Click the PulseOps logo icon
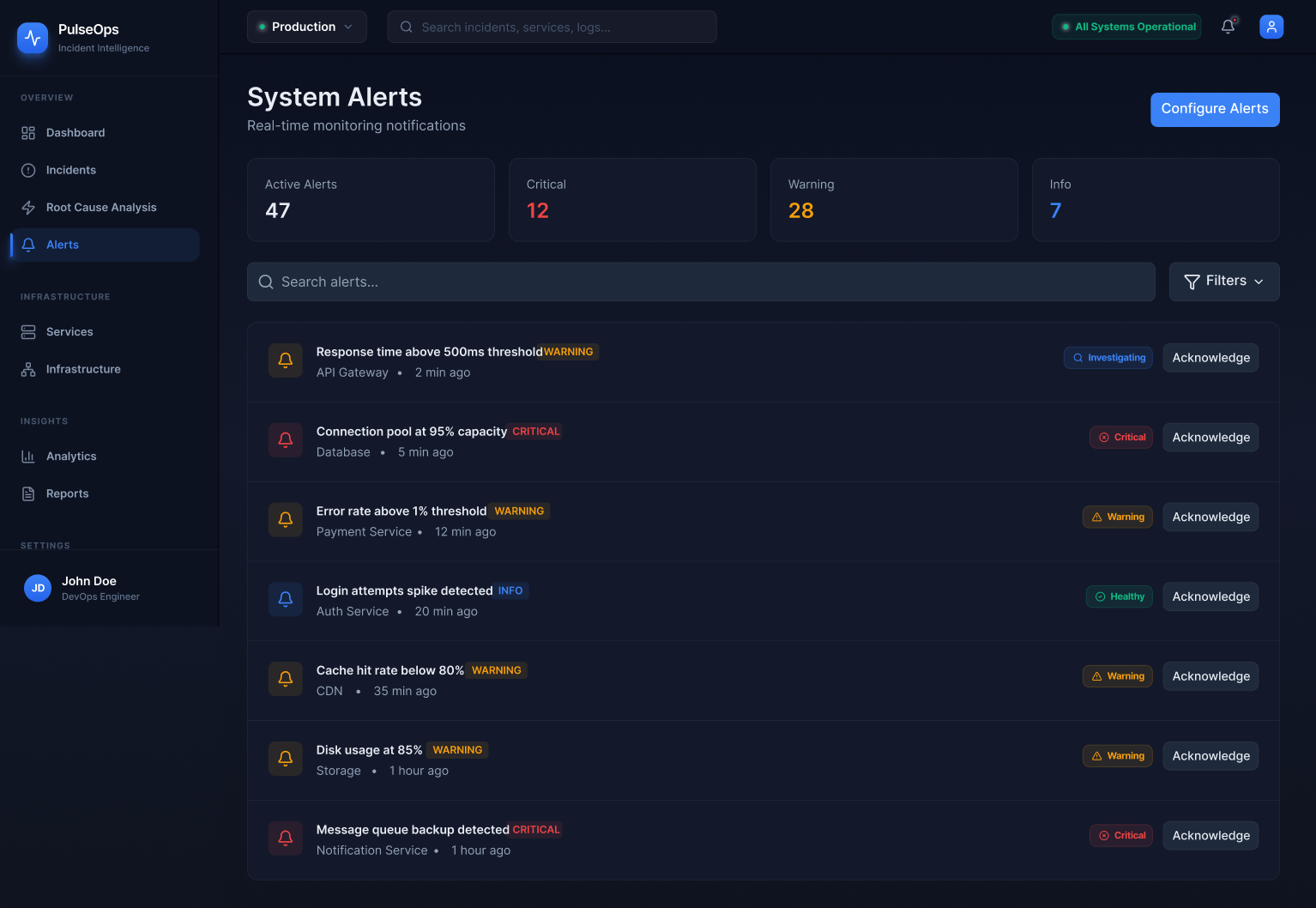This screenshot has height=908, width=1316. [33, 38]
